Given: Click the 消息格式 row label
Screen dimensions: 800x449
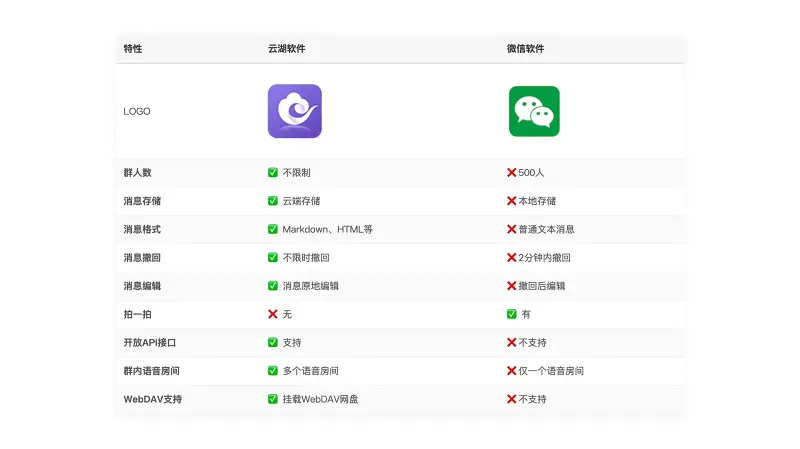Looking at the screenshot, I should 142,229.
